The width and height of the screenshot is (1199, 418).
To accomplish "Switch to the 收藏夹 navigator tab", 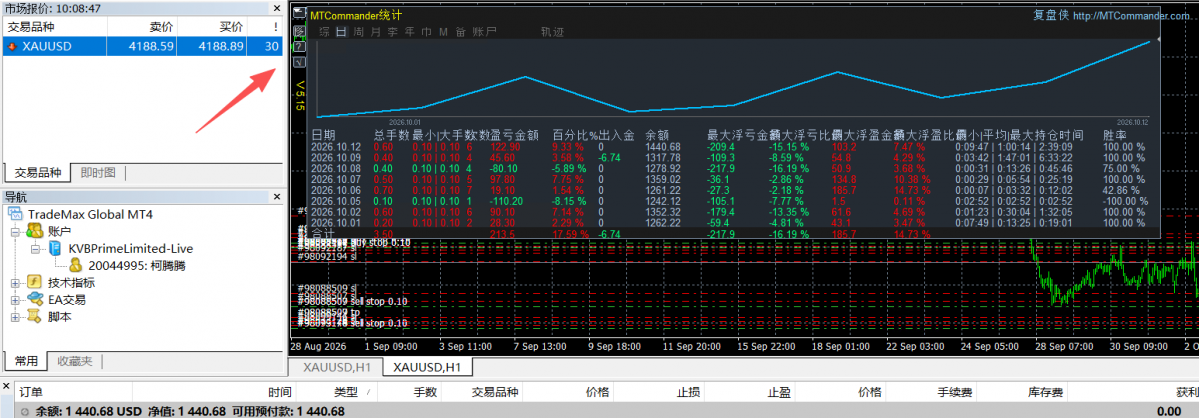I will point(74,361).
